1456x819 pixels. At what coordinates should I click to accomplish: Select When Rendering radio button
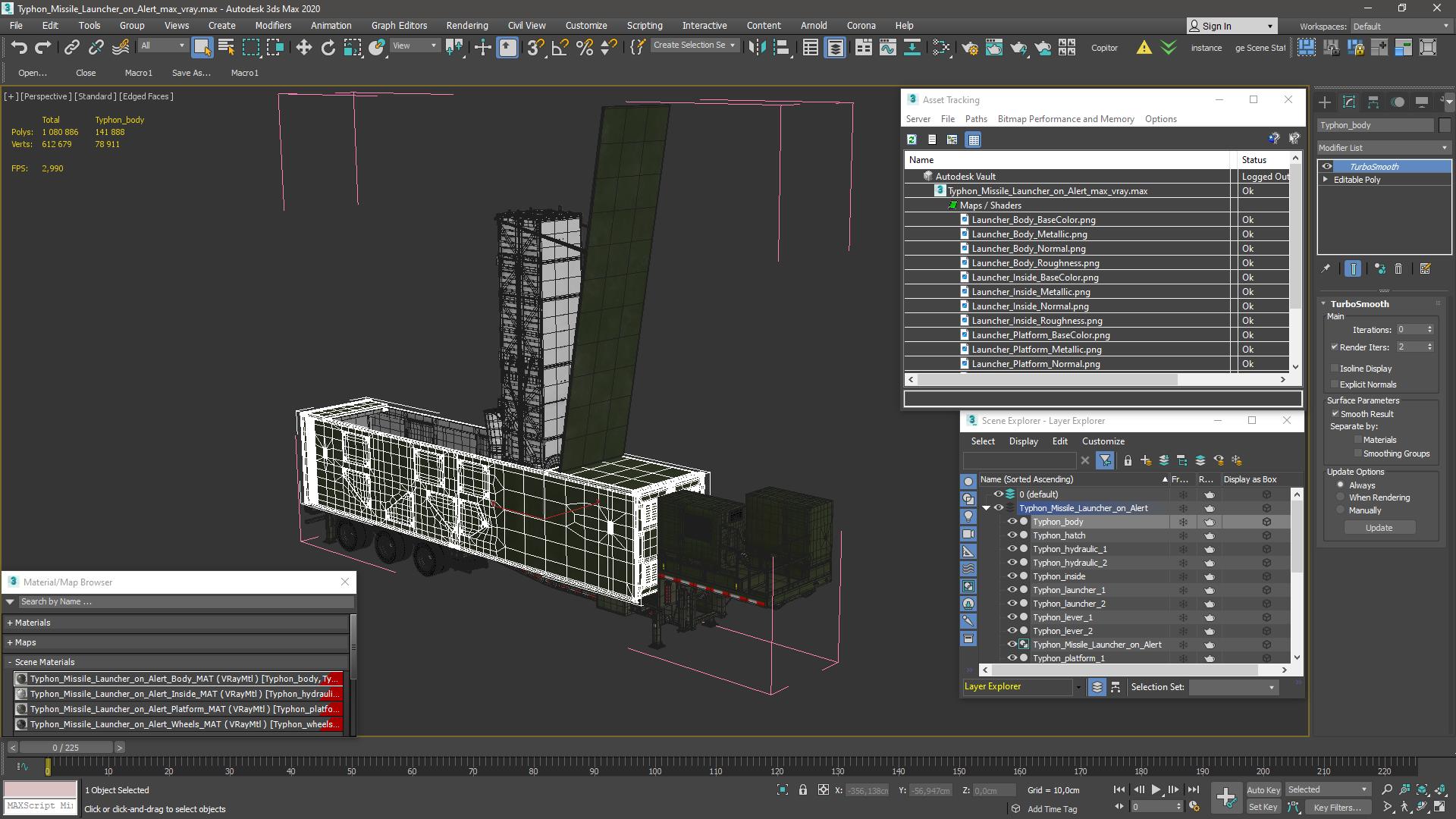coord(1341,497)
